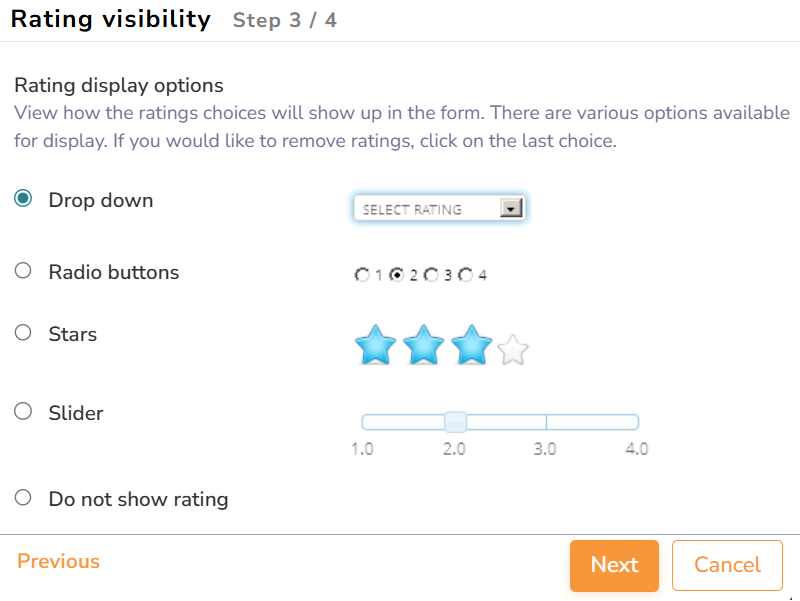The image size is (800, 601).
Task: Select the Radio buttons display option
Action: point(23,271)
